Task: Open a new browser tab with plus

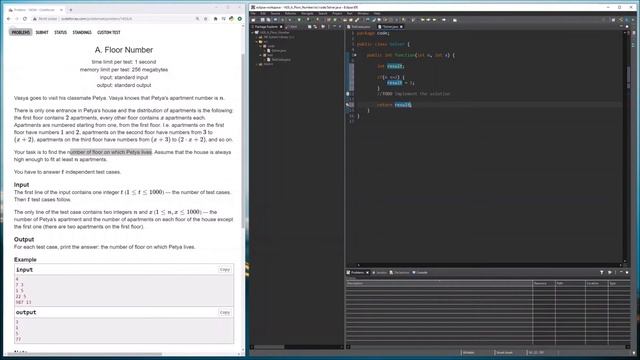Action: (71, 9)
